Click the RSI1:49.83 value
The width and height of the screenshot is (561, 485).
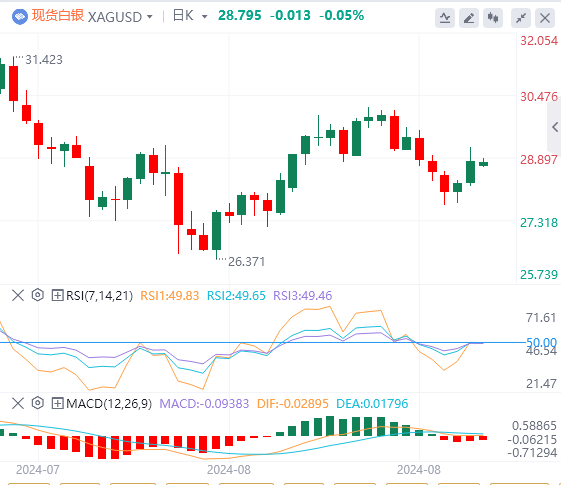[x=170, y=296]
